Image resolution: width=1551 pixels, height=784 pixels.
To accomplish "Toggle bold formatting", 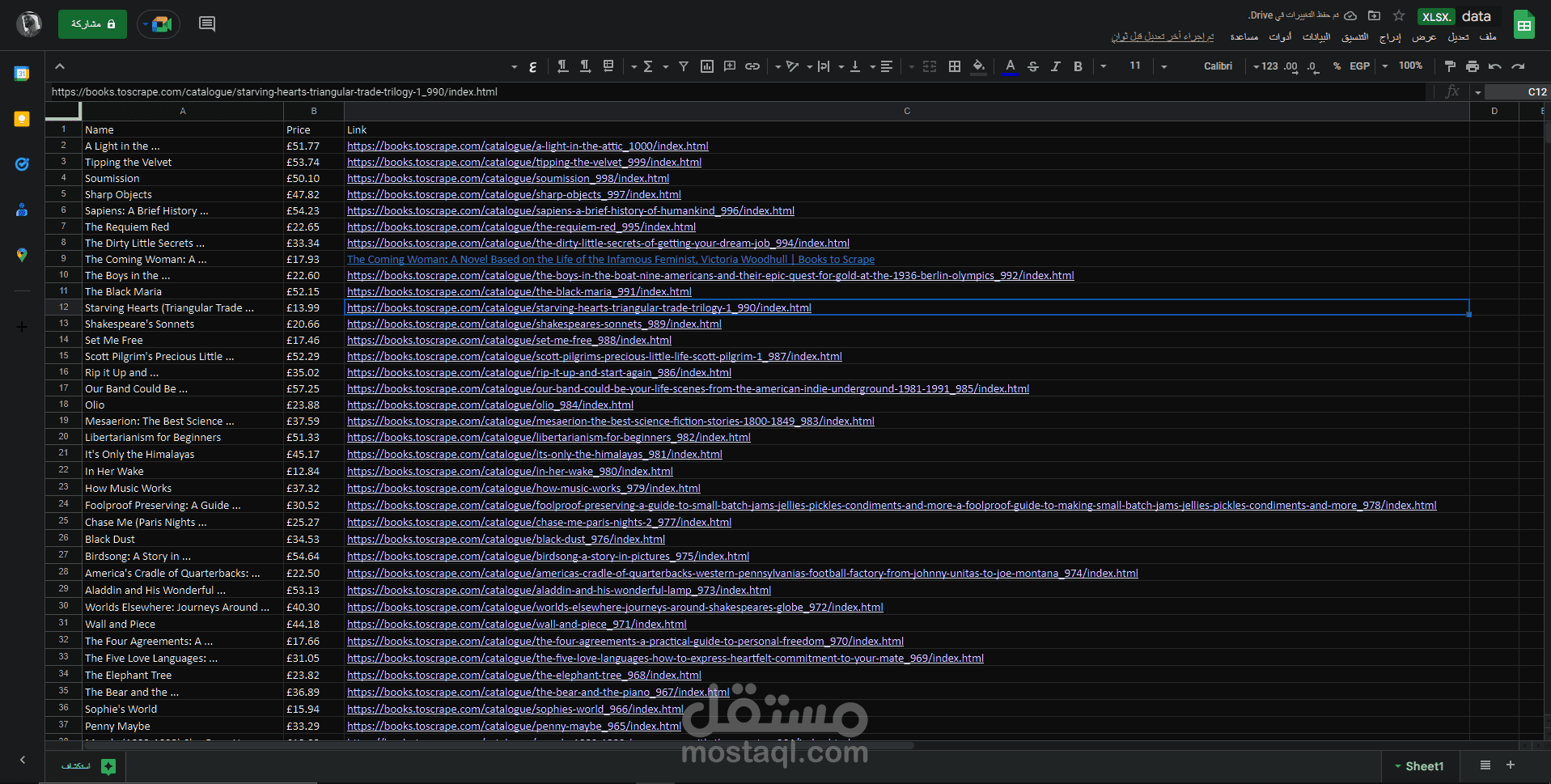I will 1078,66.
